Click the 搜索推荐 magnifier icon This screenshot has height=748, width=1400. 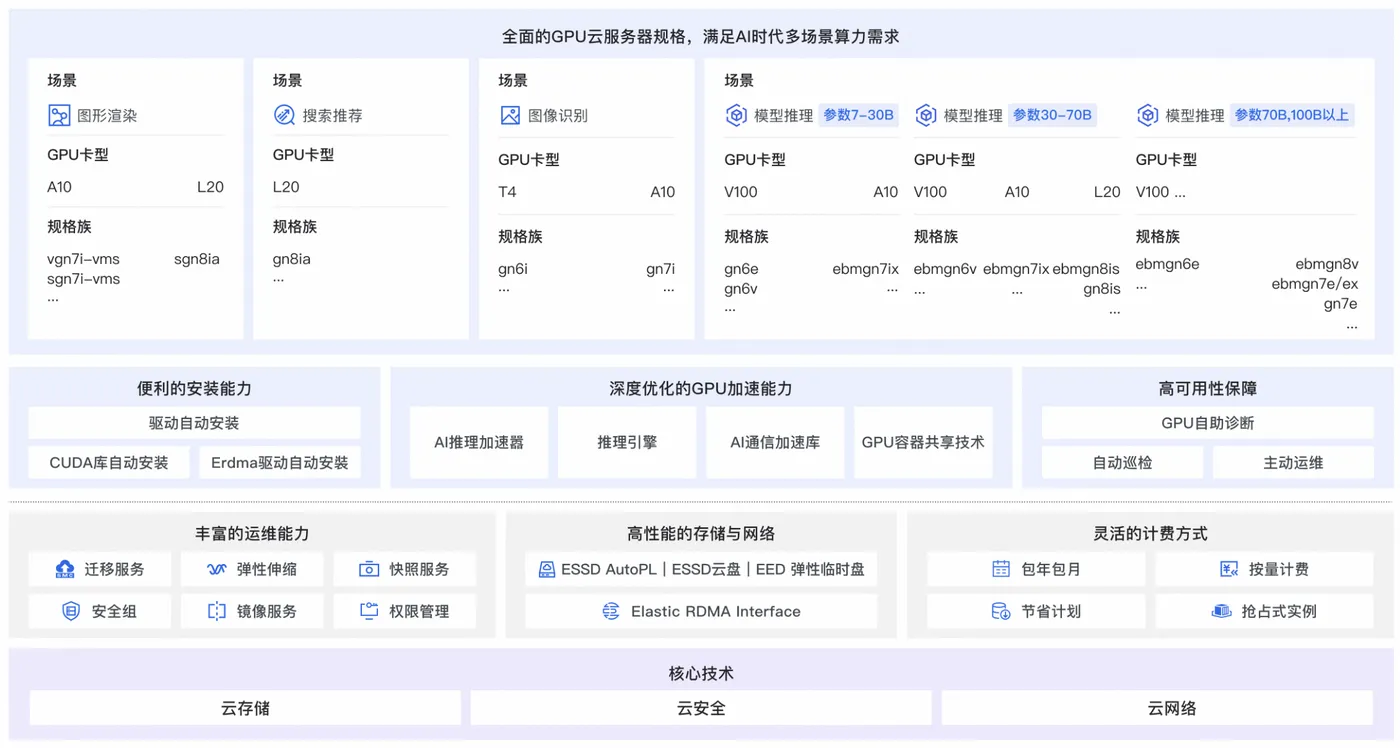tap(284, 115)
